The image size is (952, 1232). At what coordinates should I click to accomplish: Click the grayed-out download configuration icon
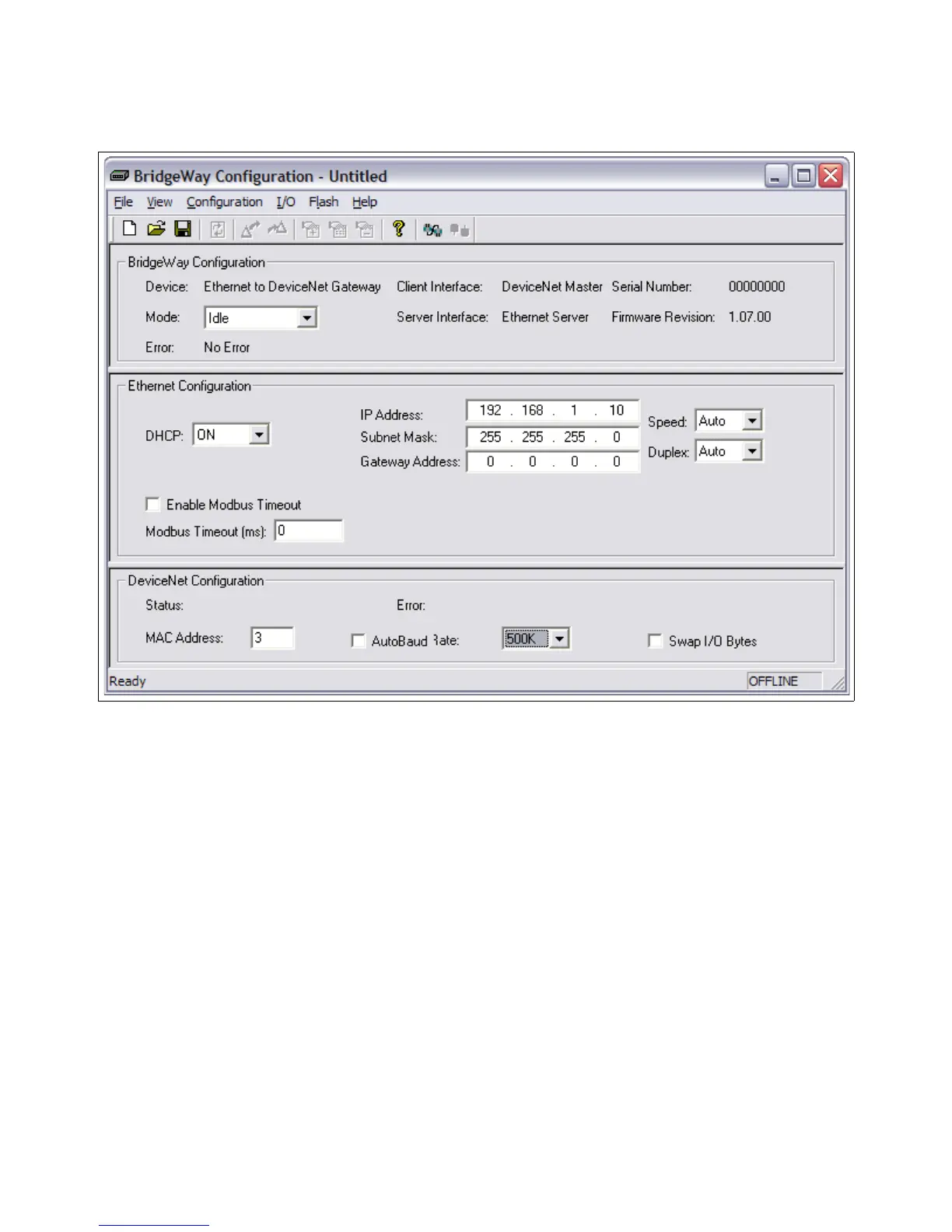[x=278, y=229]
